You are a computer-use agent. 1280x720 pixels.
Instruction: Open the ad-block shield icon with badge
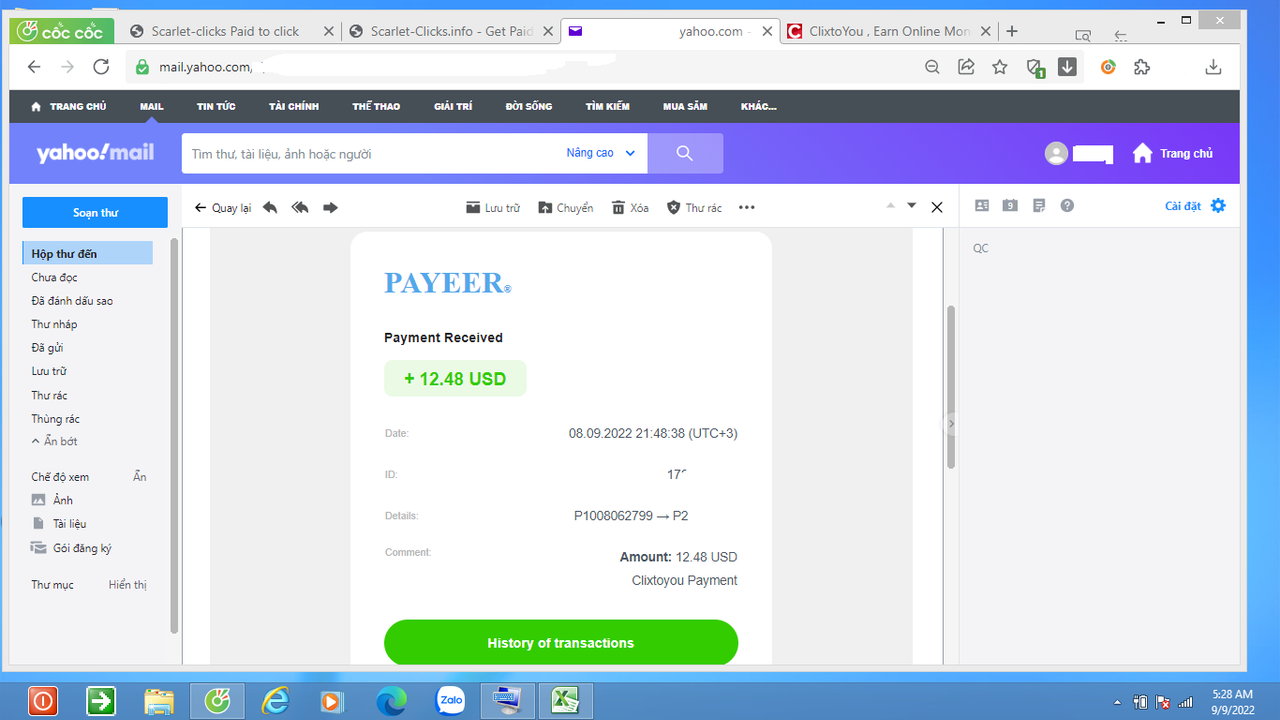1035,68
